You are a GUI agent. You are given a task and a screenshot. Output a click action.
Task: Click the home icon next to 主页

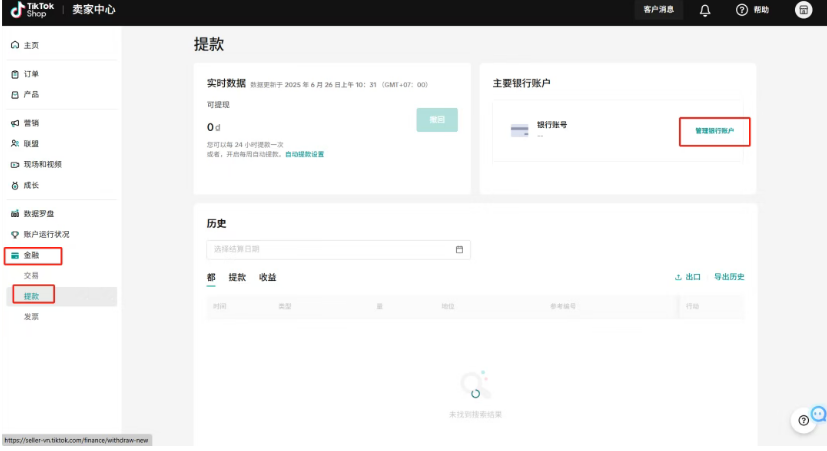15,45
